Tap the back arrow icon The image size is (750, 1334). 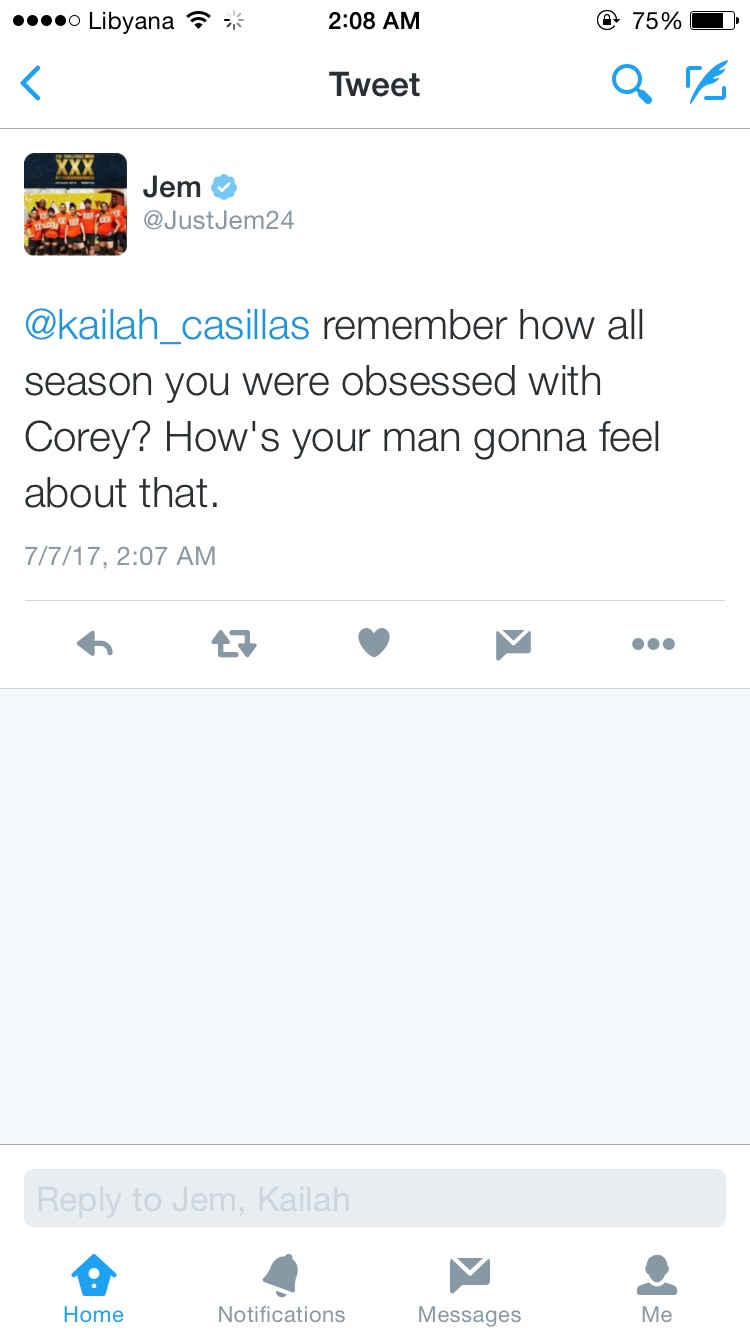(31, 84)
